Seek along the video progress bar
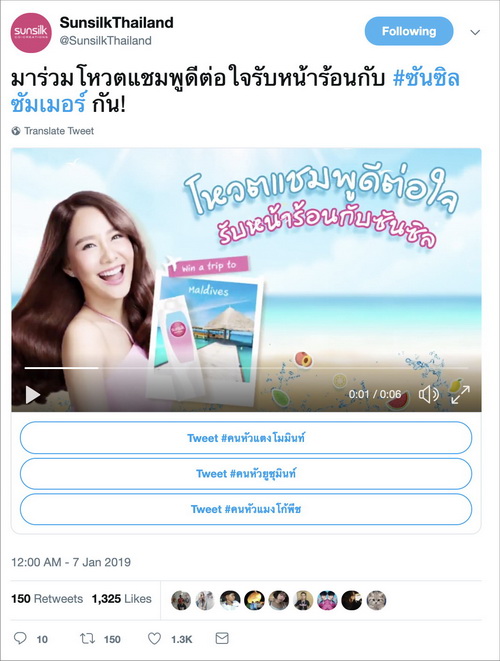This screenshot has height=661, width=500. 246,368
